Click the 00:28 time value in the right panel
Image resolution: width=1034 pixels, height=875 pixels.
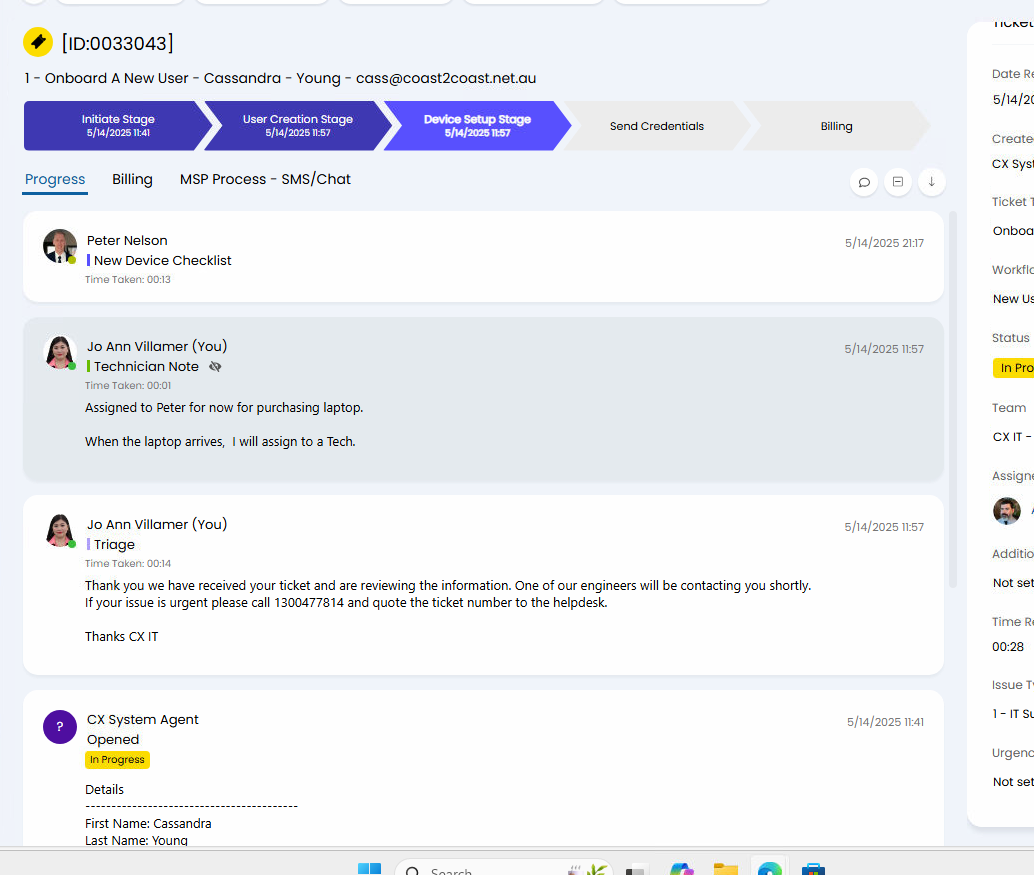[x=1008, y=647]
